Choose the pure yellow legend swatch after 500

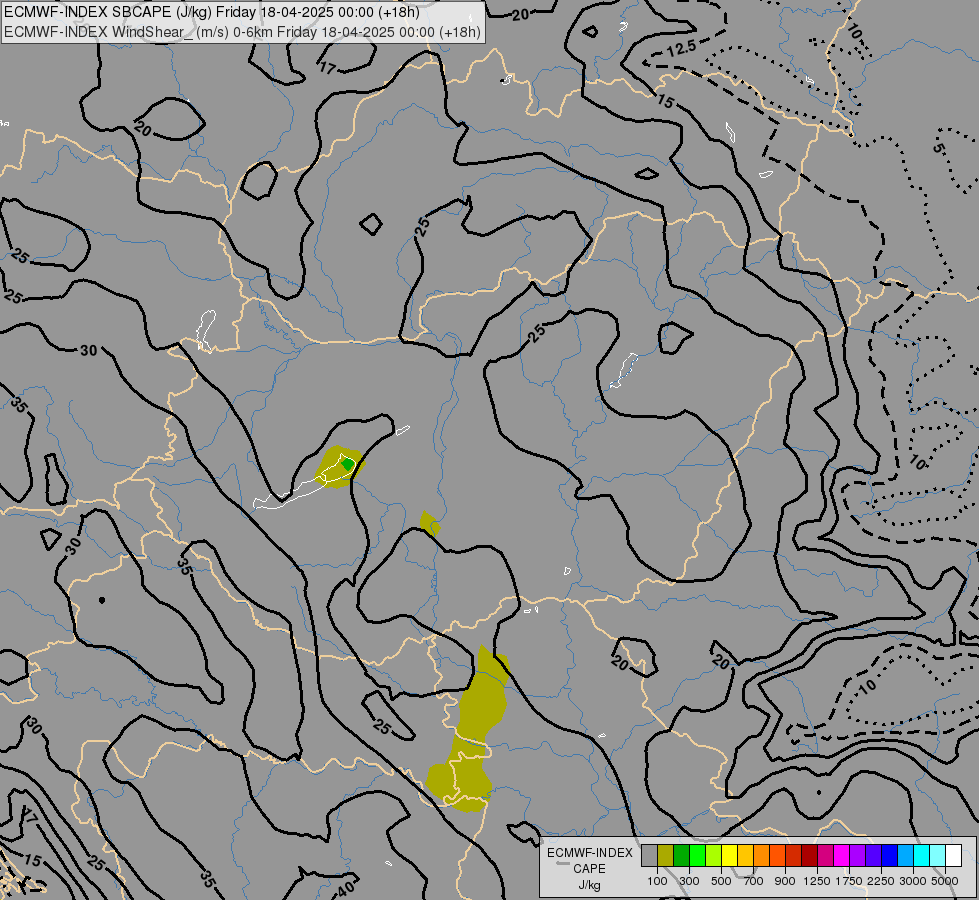(x=729, y=855)
